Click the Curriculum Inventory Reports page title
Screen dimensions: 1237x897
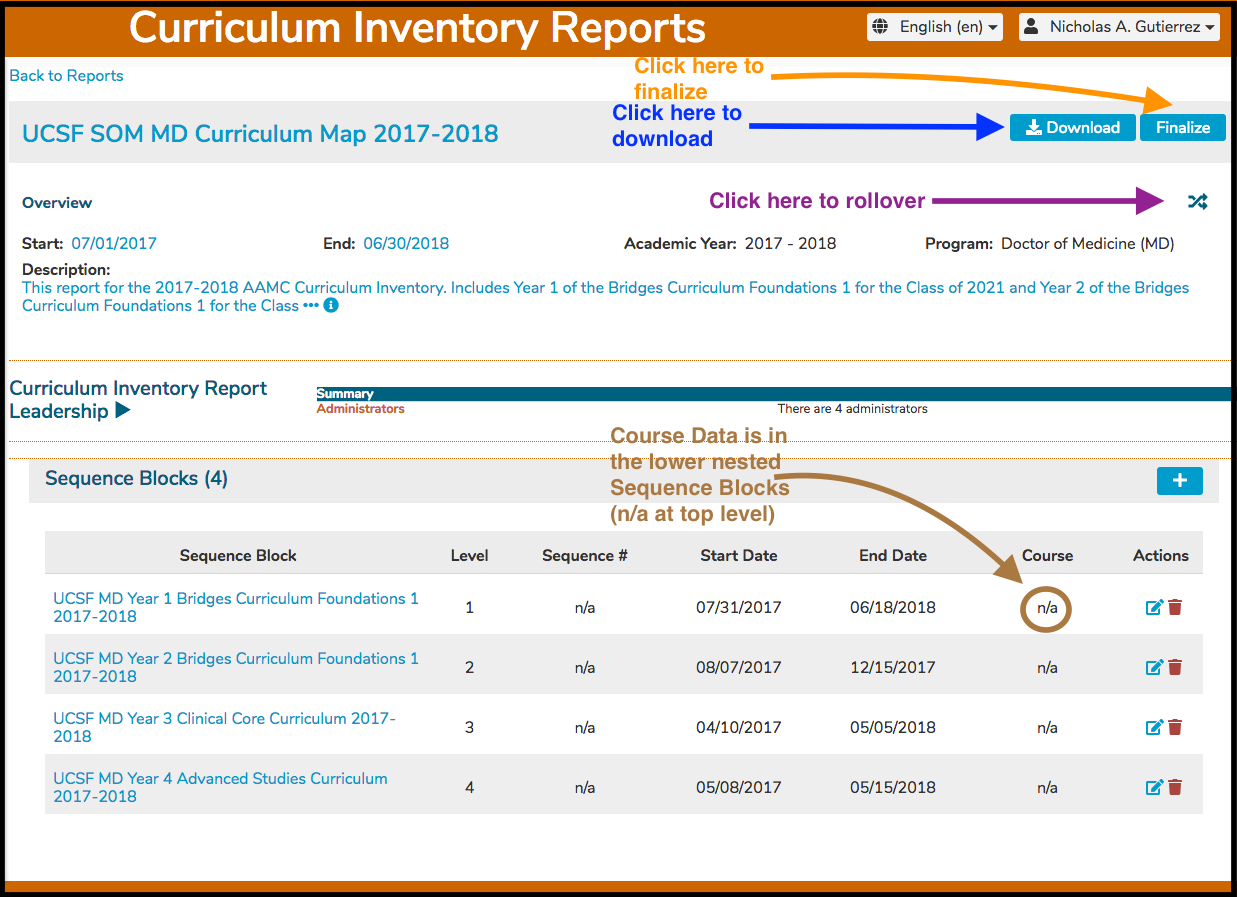point(418,28)
